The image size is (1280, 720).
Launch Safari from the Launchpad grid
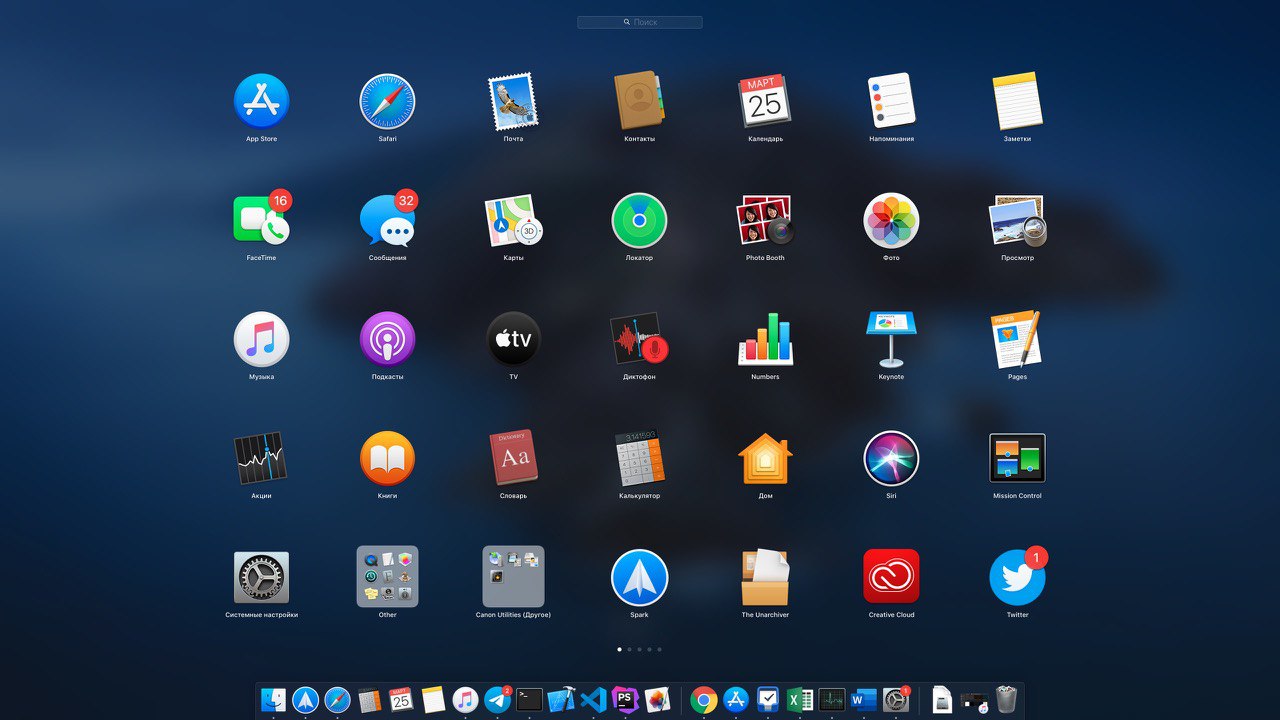387,101
